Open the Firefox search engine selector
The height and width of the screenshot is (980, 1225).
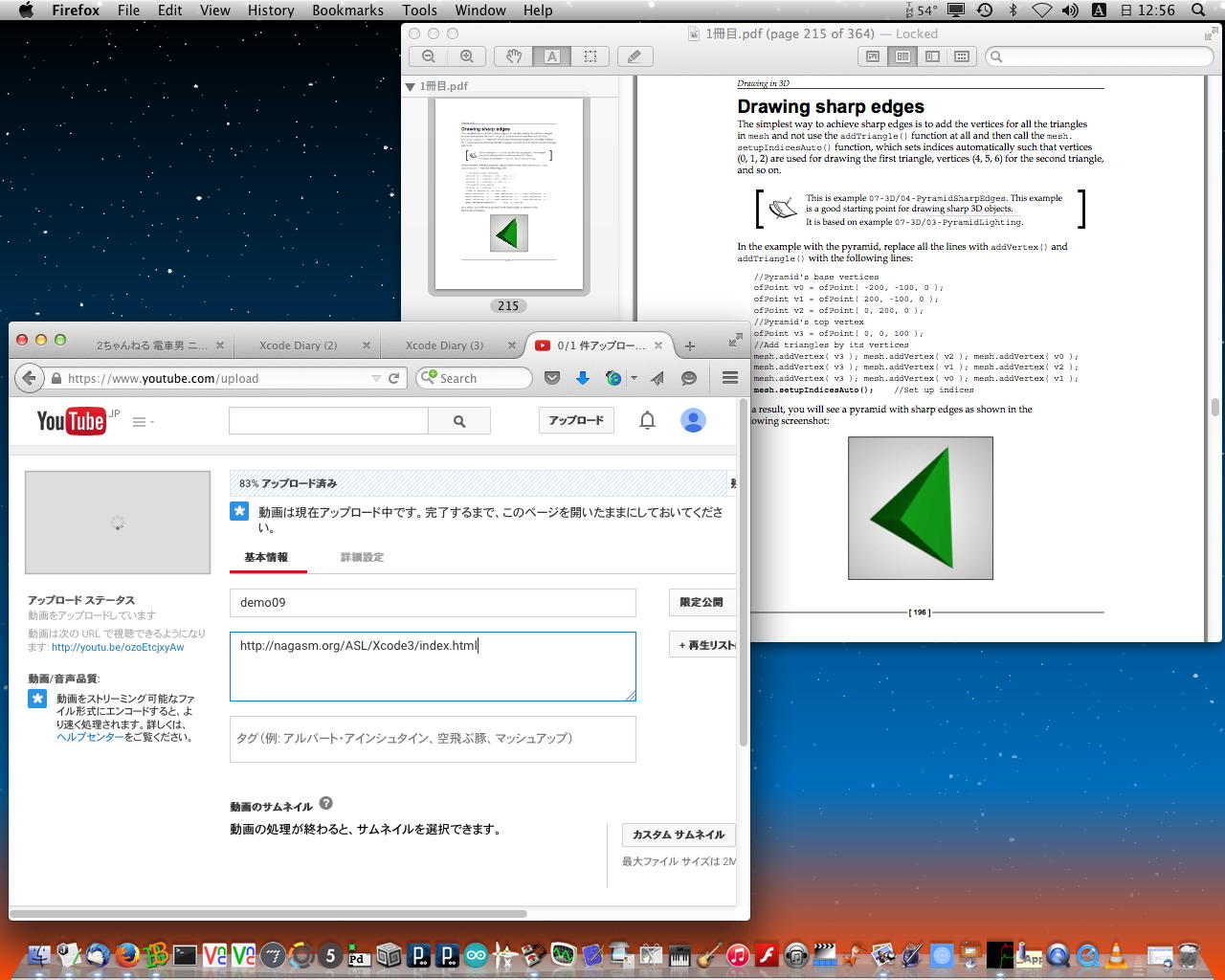point(428,378)
